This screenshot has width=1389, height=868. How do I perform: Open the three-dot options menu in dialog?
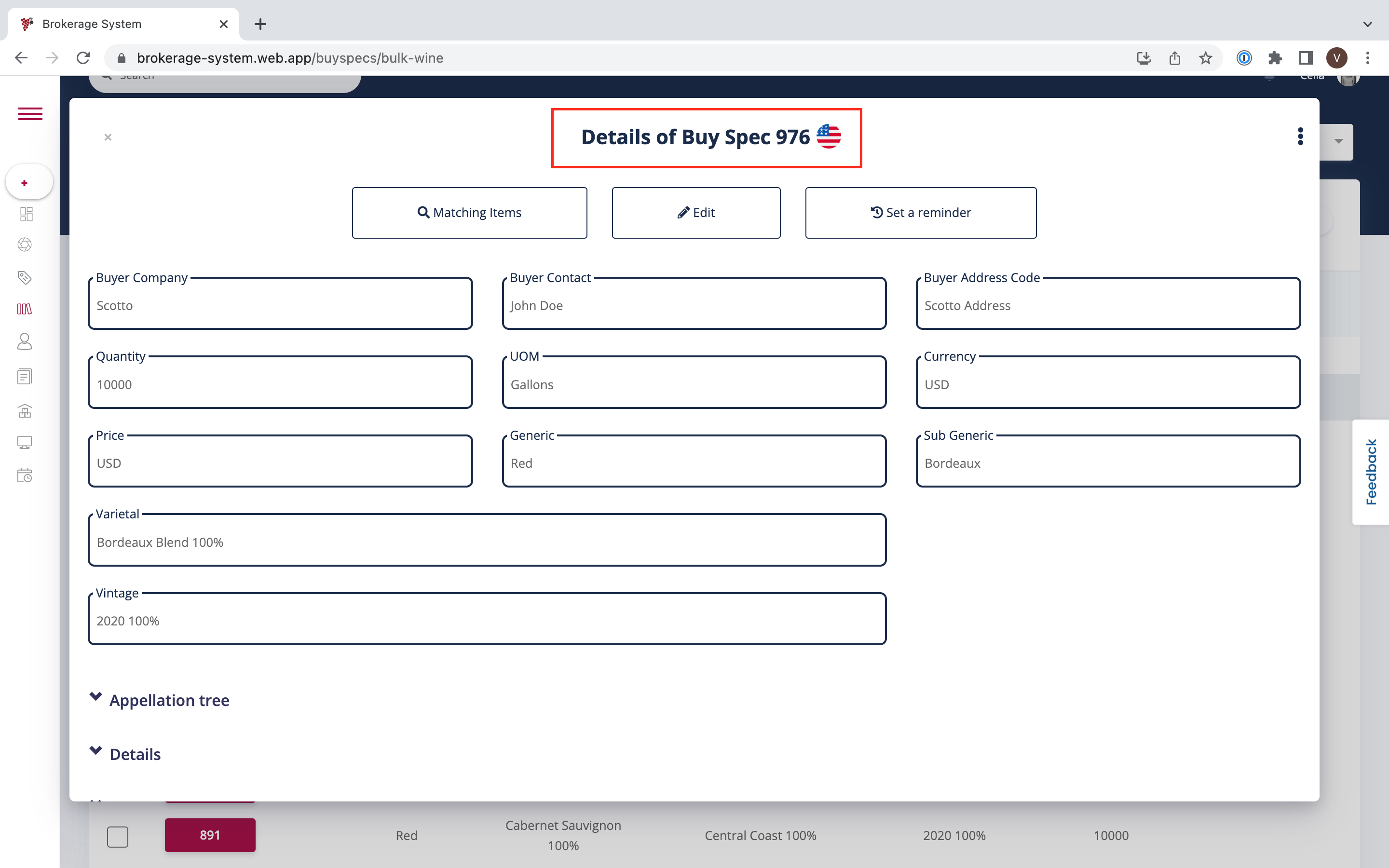(1300, 136)
